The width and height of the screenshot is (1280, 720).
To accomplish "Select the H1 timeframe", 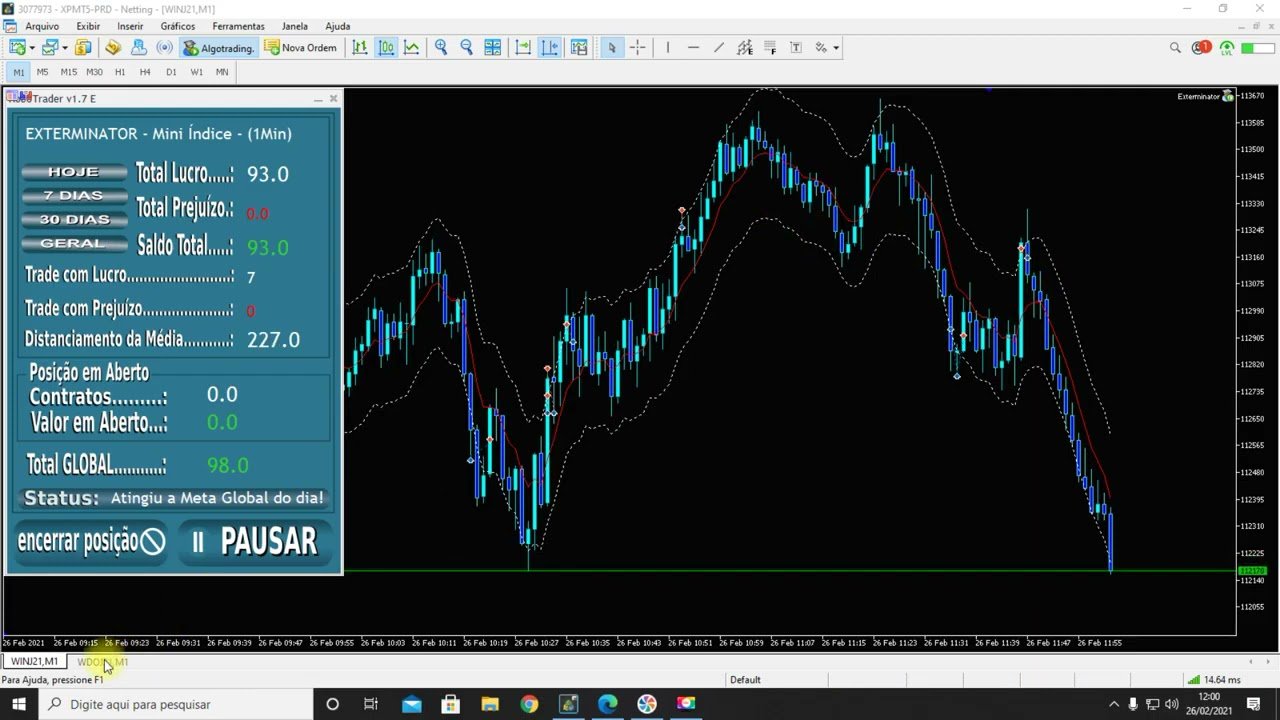I will coord(120,72).
